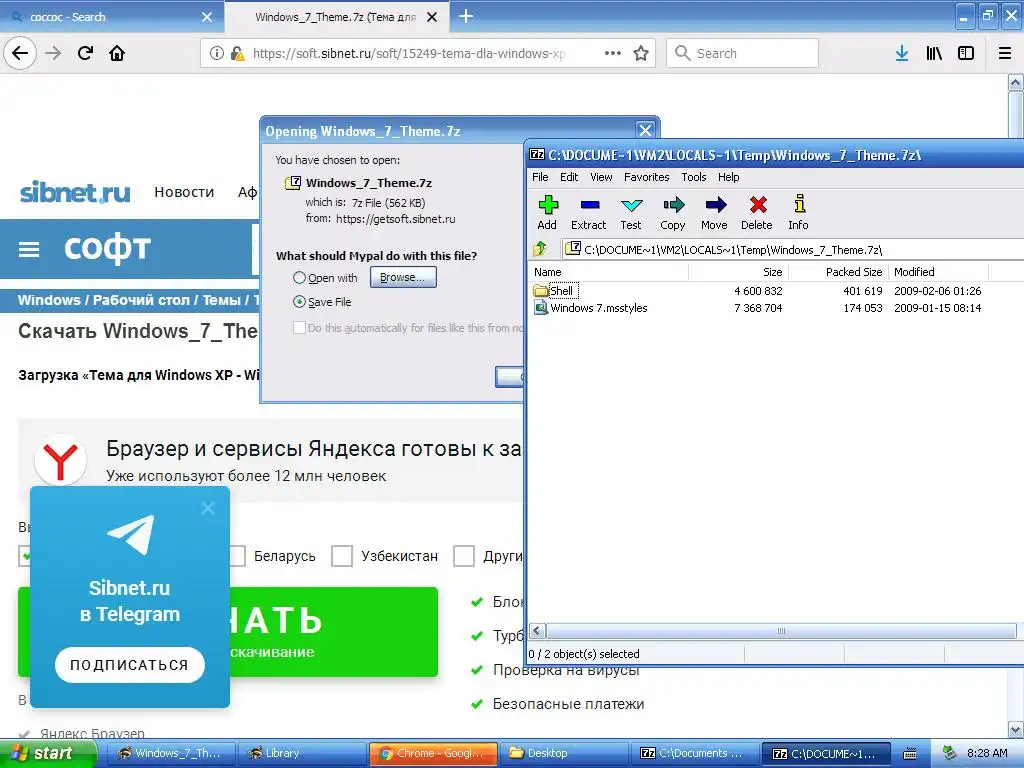Click the page scrollbar down arrow
The image size is (1024, 768).
tap(1016, 729)
